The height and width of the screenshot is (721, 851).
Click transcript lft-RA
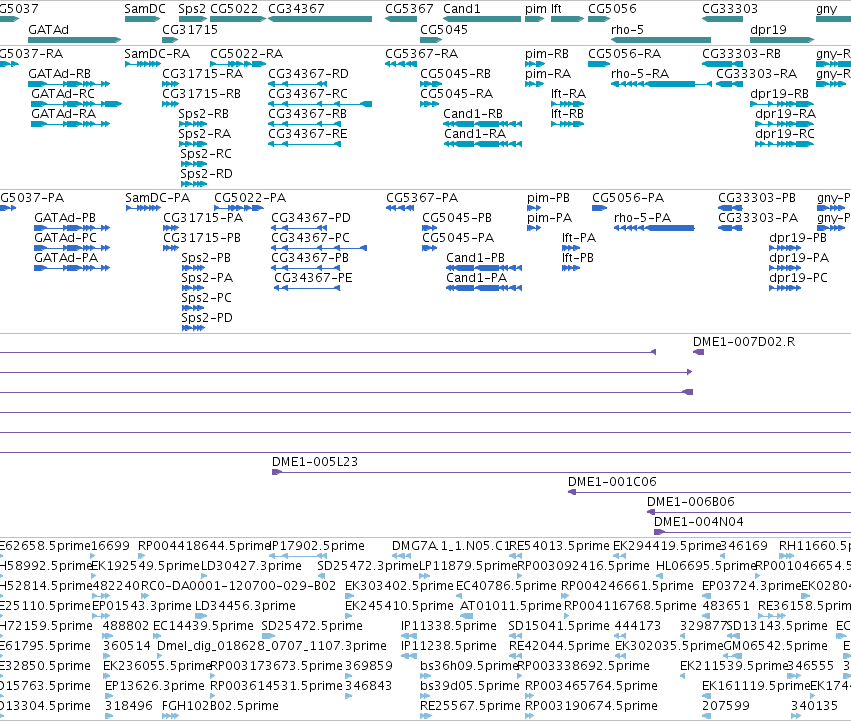point(568,104)
